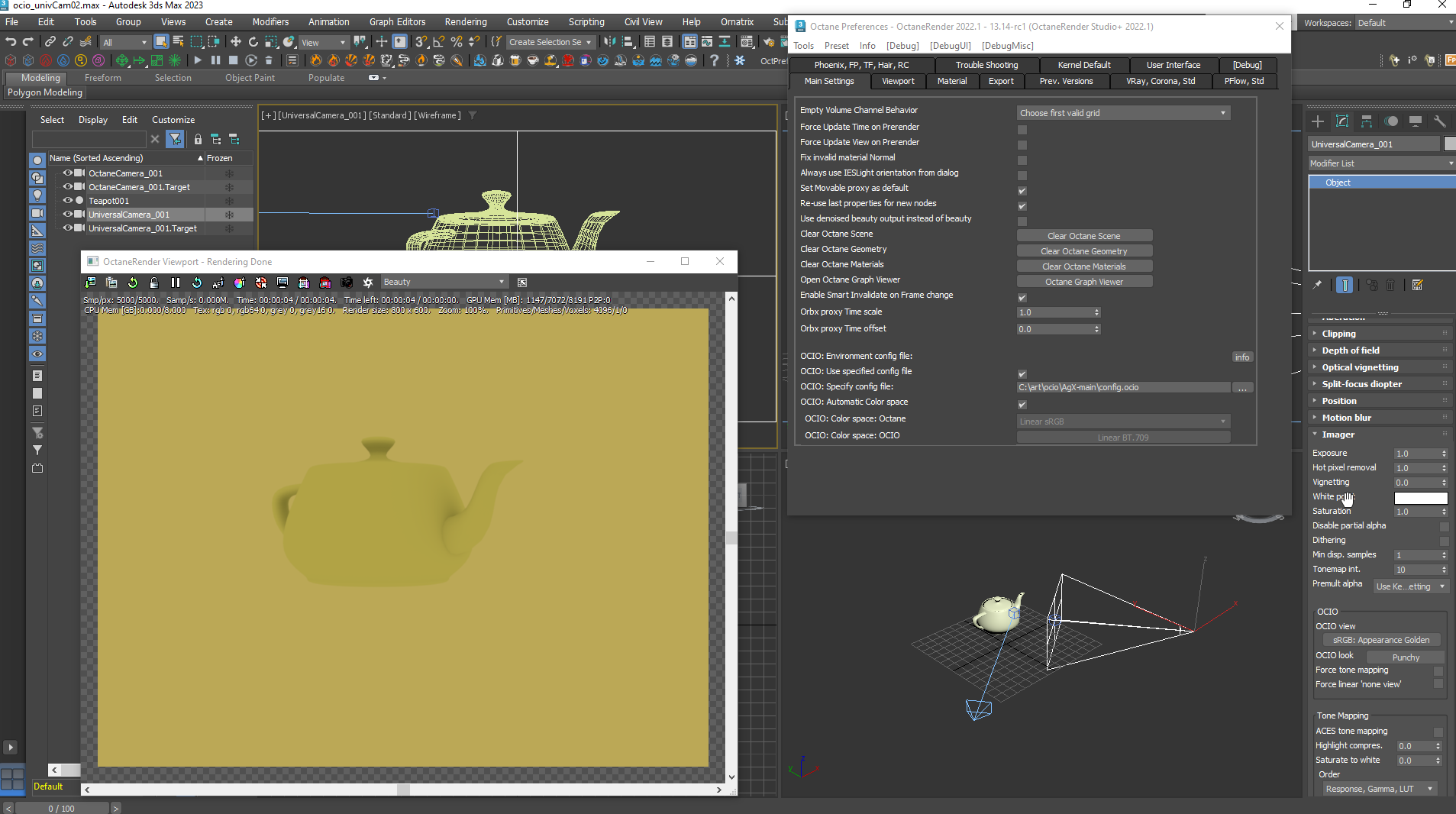
Task: Expand the Depth of field rollout
Action: pos(1380,350)
